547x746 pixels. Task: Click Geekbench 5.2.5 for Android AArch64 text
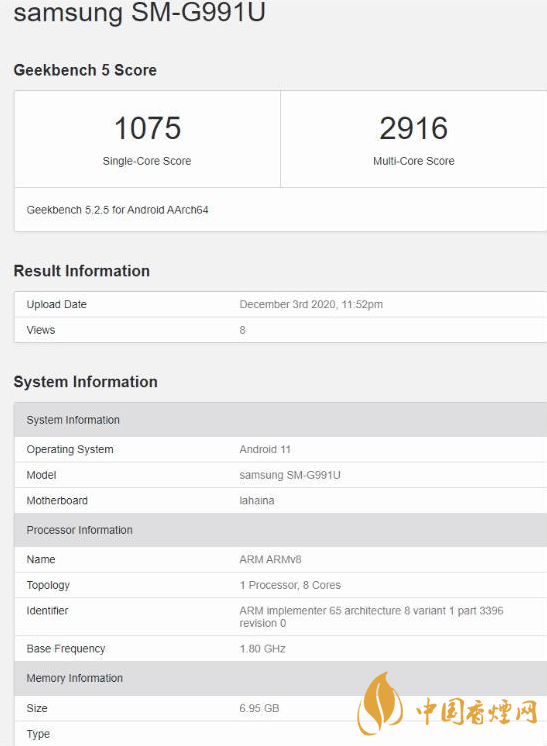point(117,210)
